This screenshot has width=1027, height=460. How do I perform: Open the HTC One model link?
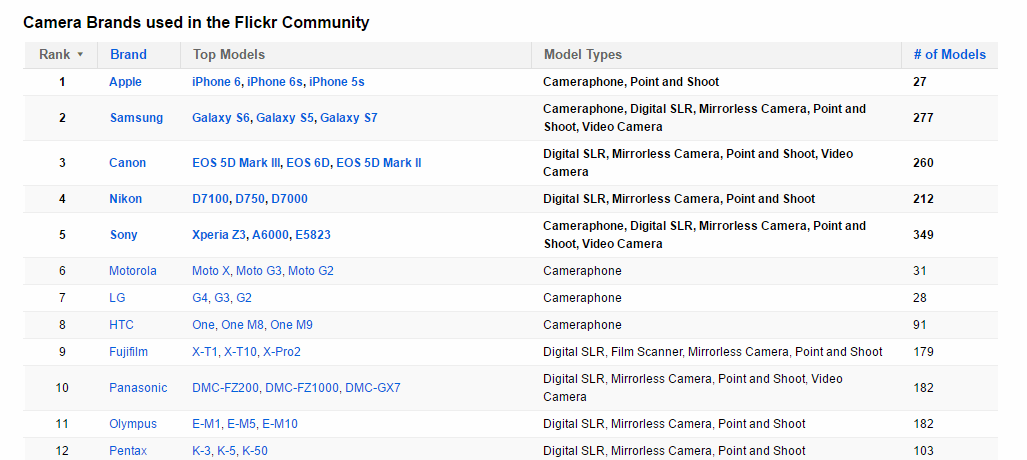click(x=203, y=324)
